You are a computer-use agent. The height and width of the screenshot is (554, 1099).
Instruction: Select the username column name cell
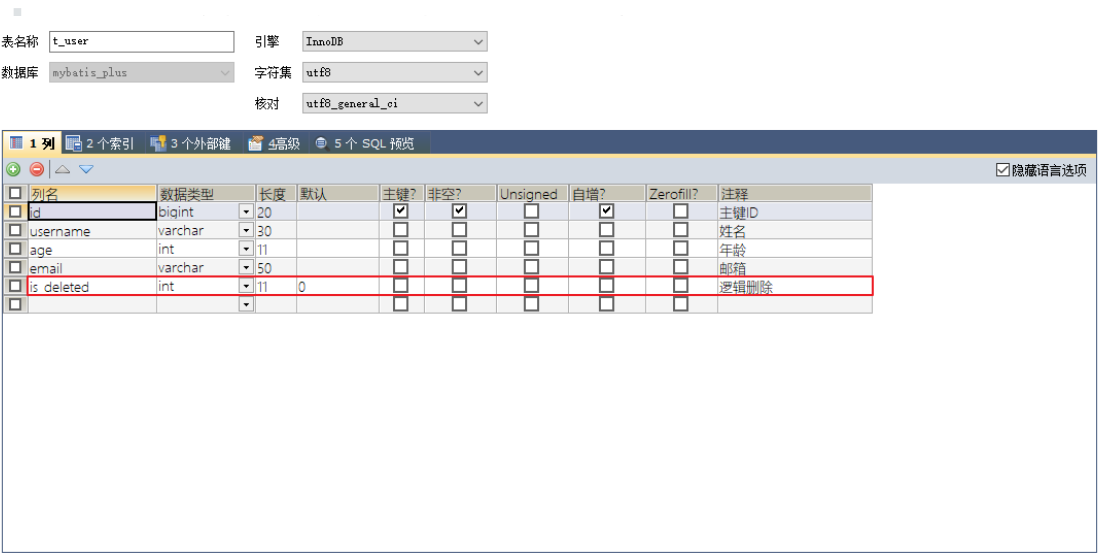(93, 230)
